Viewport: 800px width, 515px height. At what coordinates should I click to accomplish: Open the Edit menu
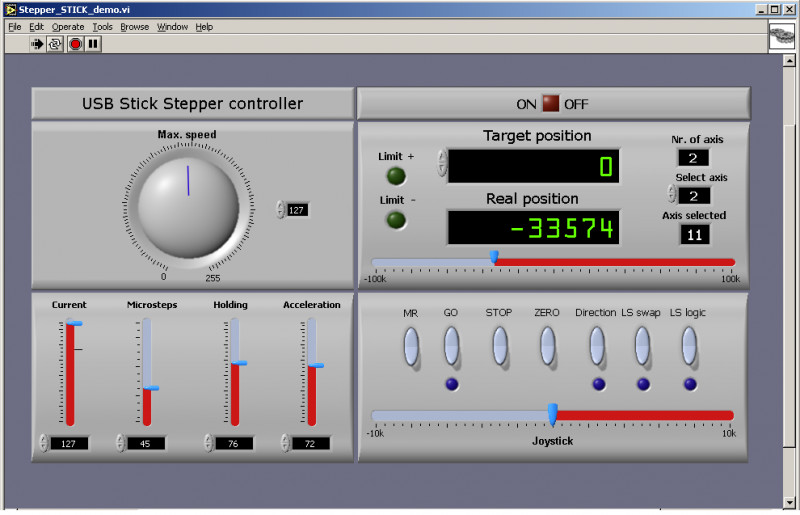(x=36, y=27)
